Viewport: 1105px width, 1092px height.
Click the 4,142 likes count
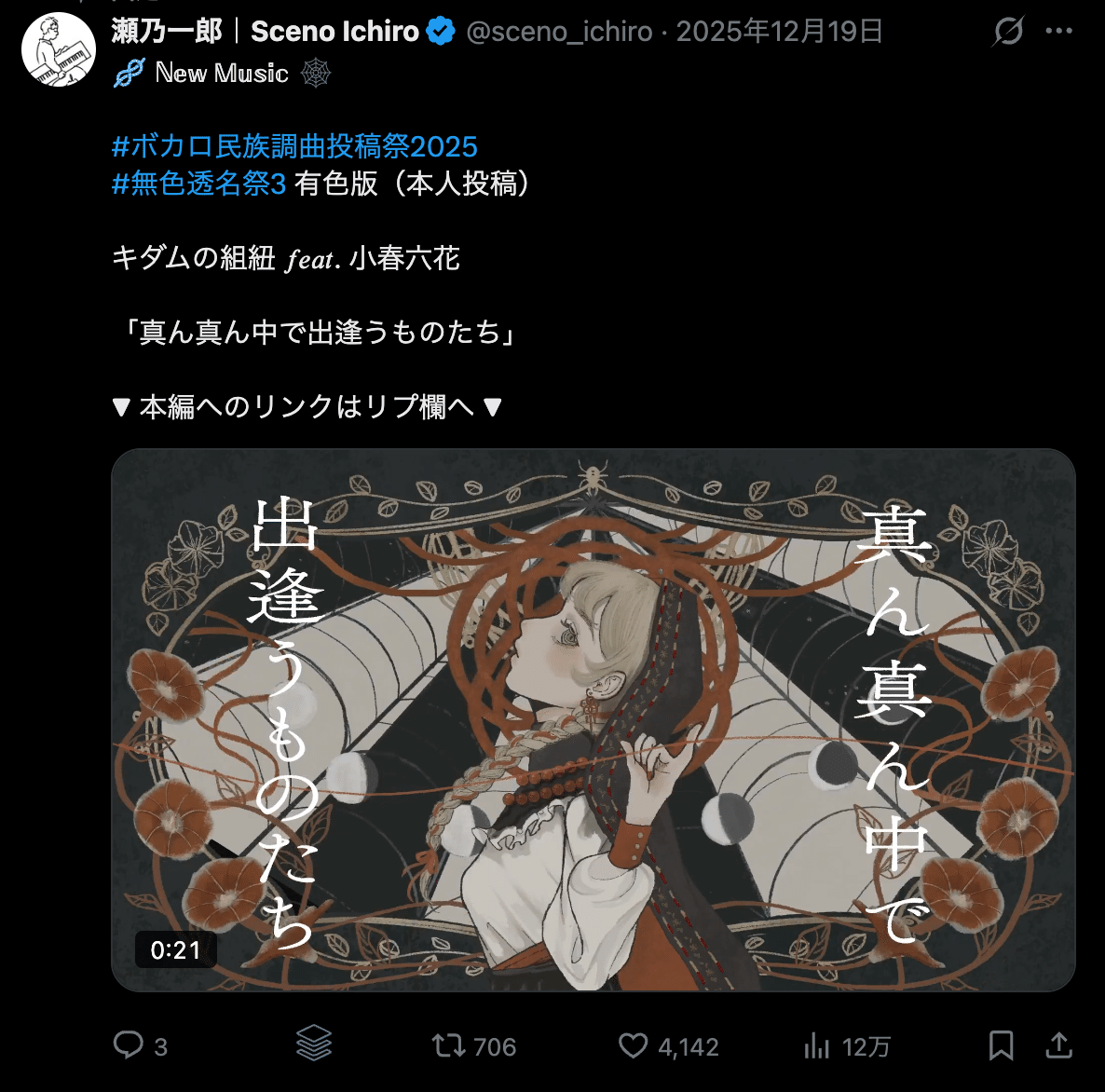689,1047
